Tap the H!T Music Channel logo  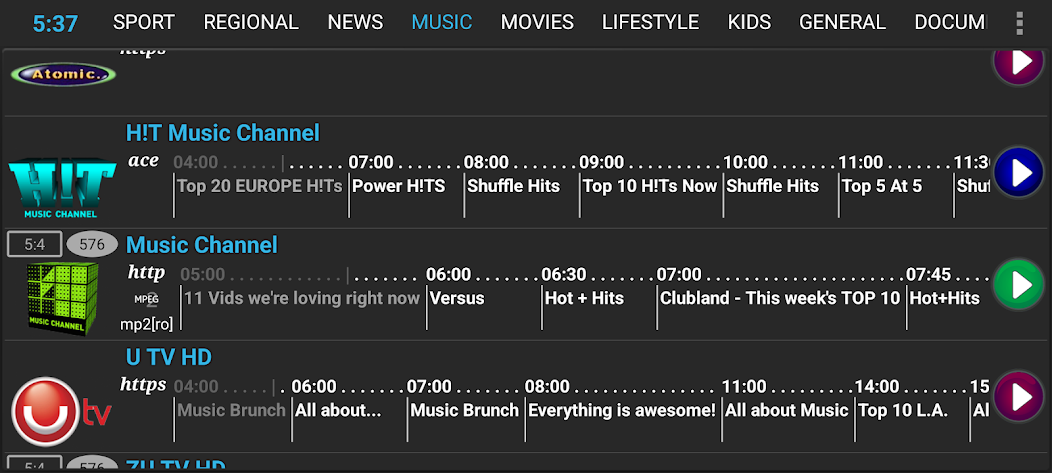coord(61,186)
